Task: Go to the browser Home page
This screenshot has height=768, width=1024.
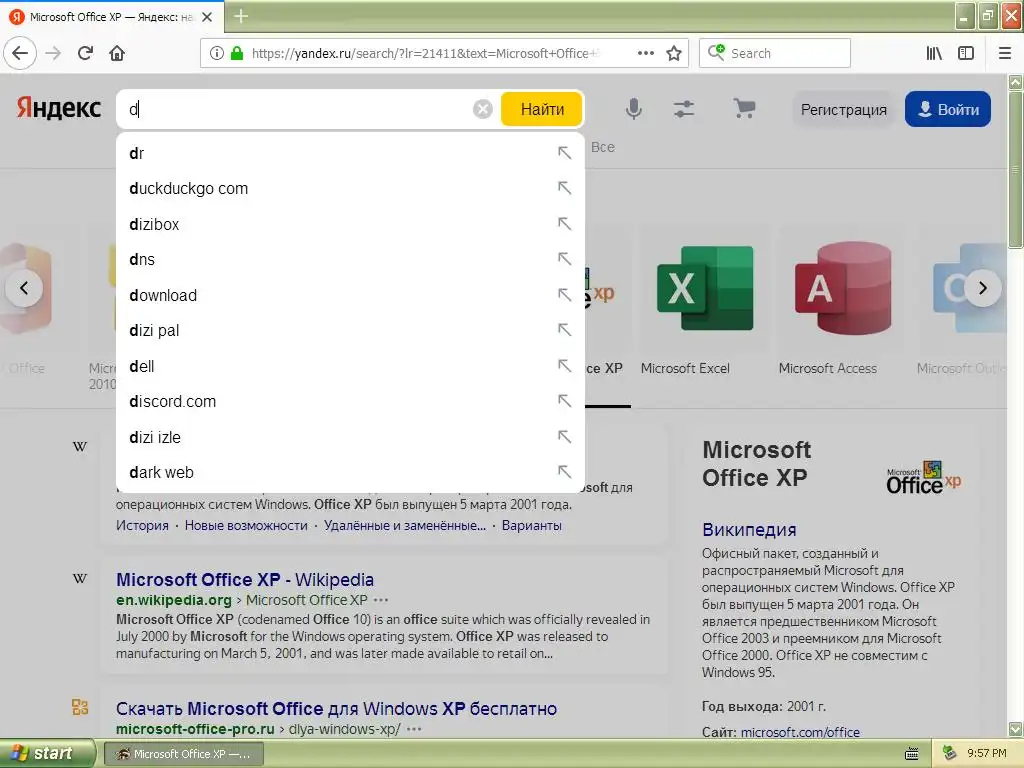Action: point(117,53)
